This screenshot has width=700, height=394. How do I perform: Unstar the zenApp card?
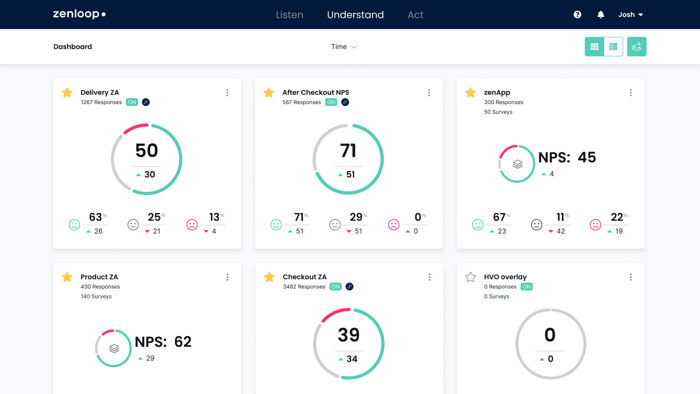[x=471, y=93]
